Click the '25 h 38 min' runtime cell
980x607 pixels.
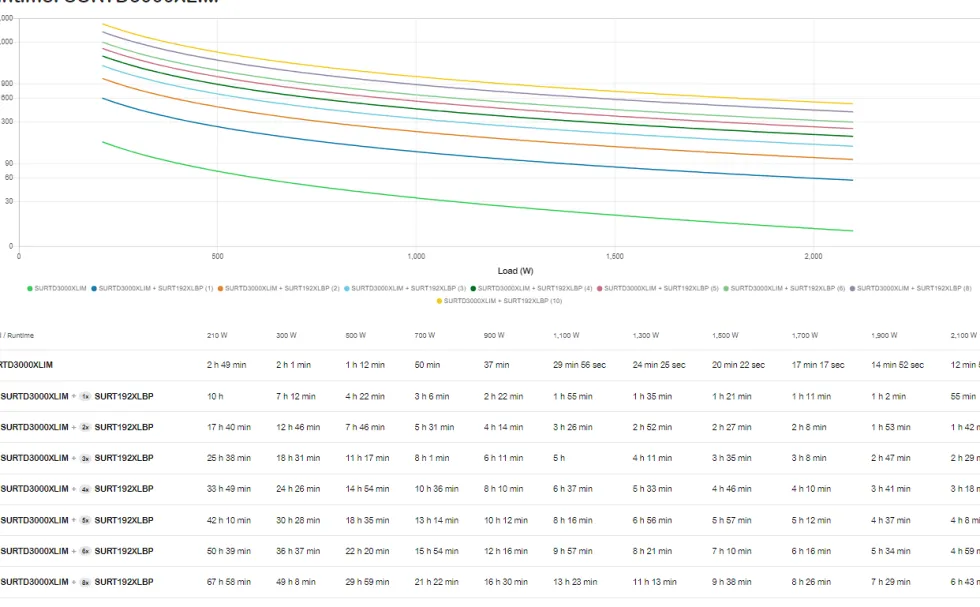229,458
